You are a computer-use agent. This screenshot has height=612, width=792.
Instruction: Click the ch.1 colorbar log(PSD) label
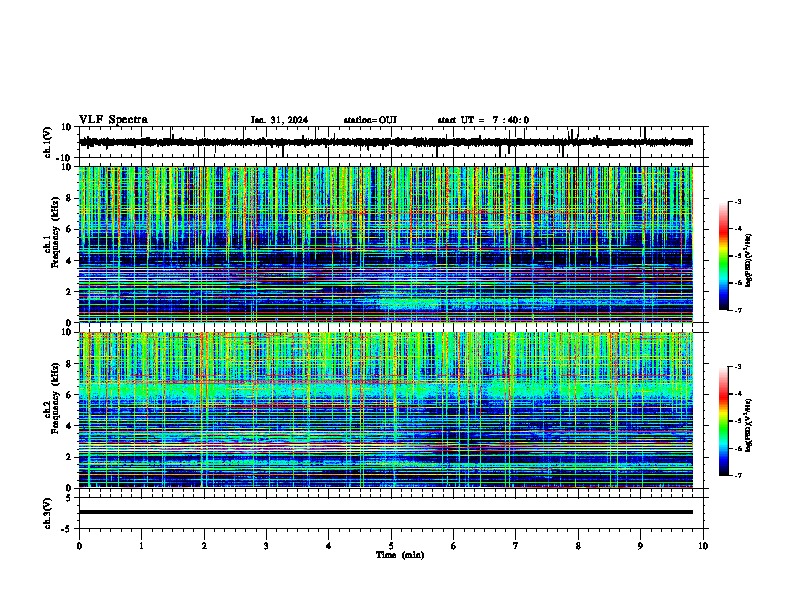[748, 260]
